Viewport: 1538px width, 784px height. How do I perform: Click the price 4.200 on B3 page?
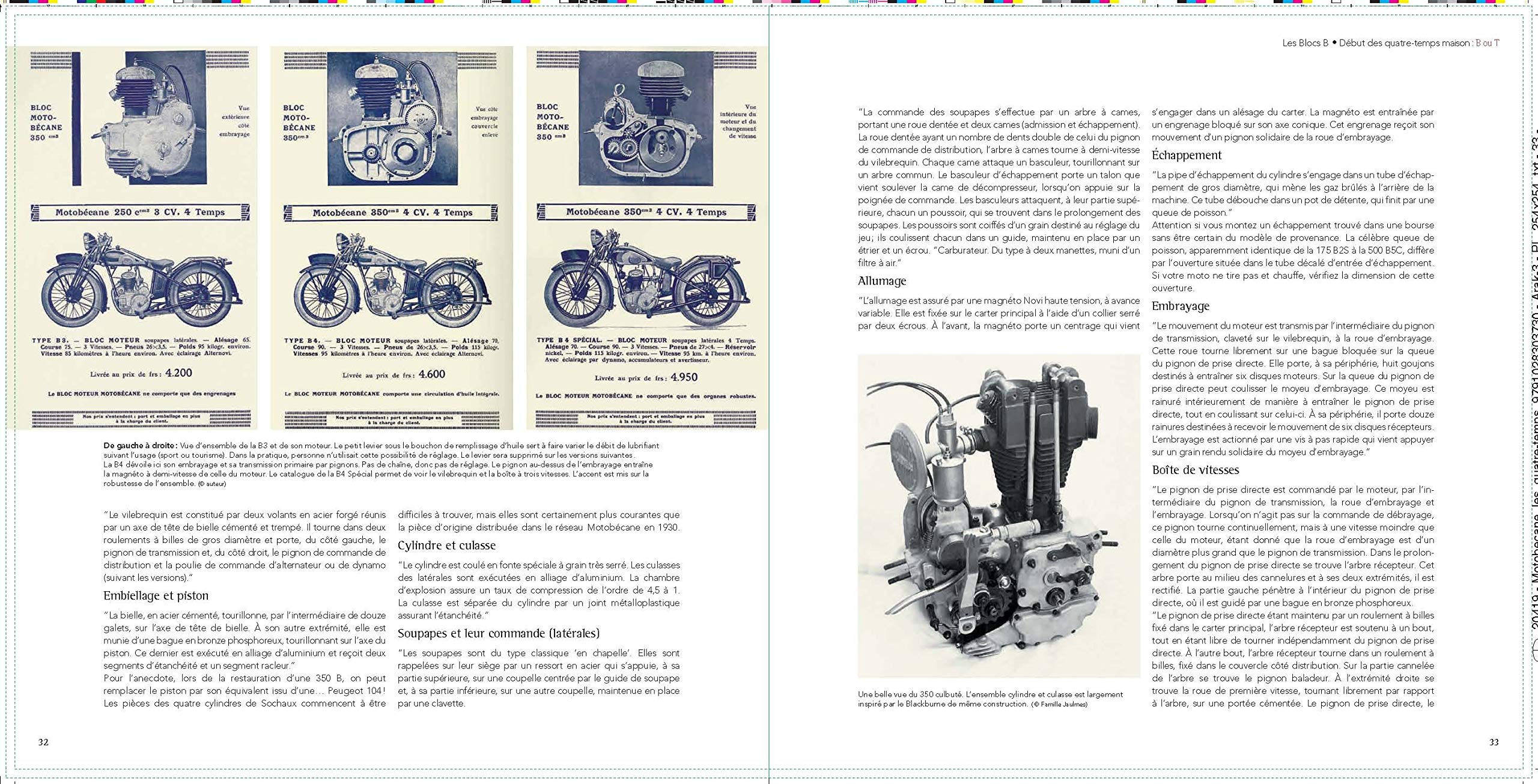[178, 372]
